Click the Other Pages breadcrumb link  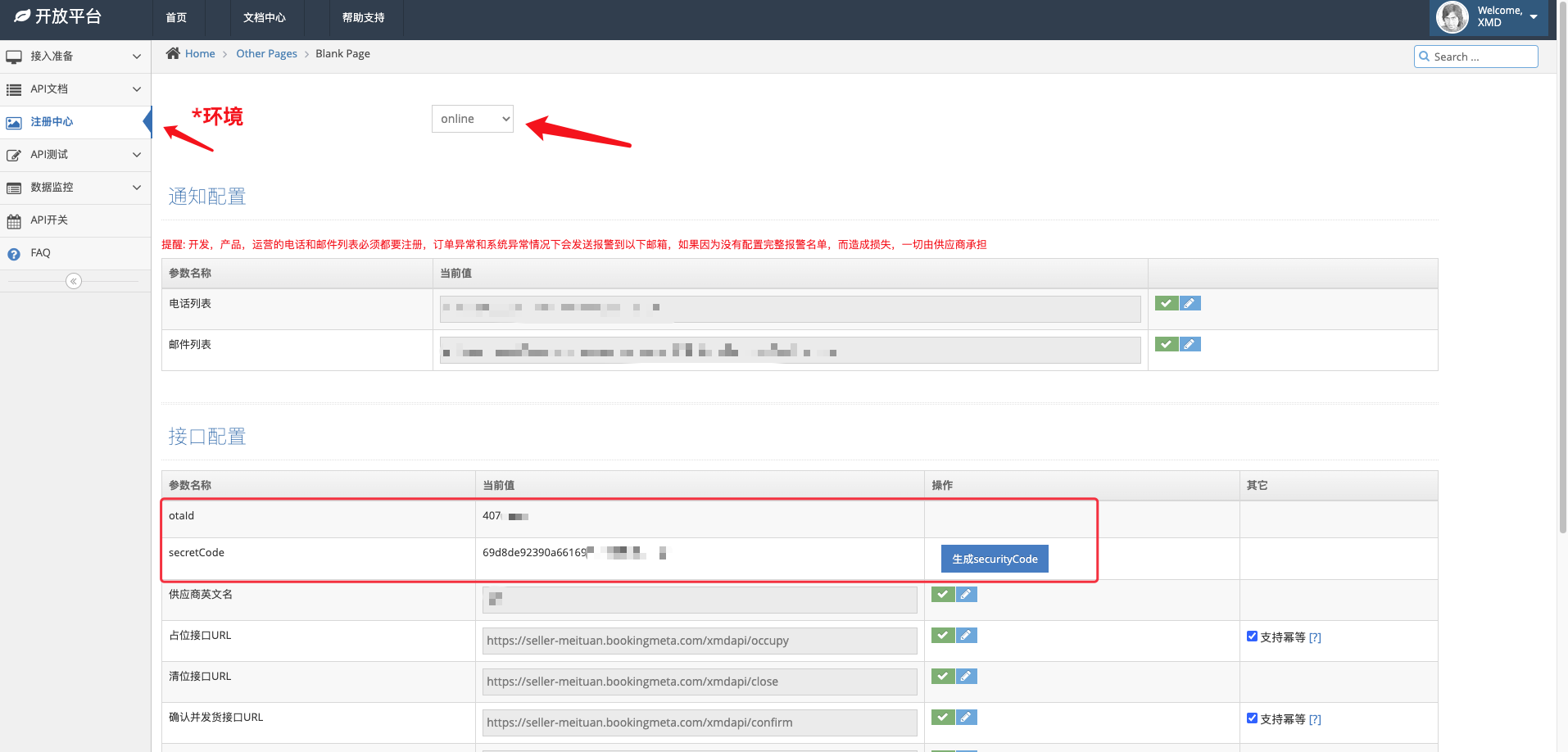266,53
